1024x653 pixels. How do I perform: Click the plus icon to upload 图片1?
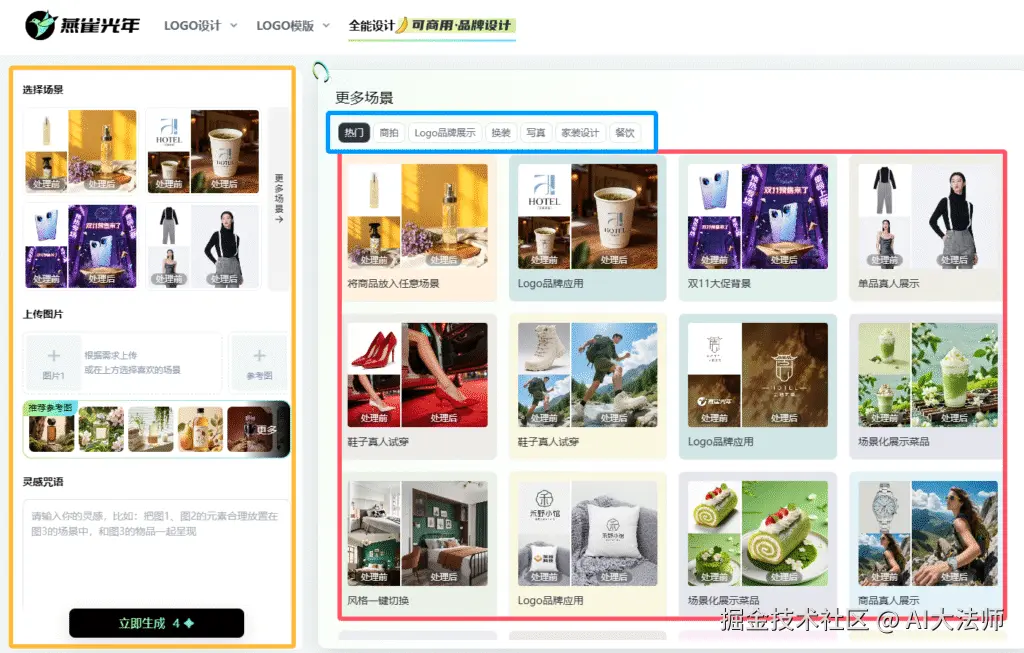pyautogui.click(x=53, y=355)
